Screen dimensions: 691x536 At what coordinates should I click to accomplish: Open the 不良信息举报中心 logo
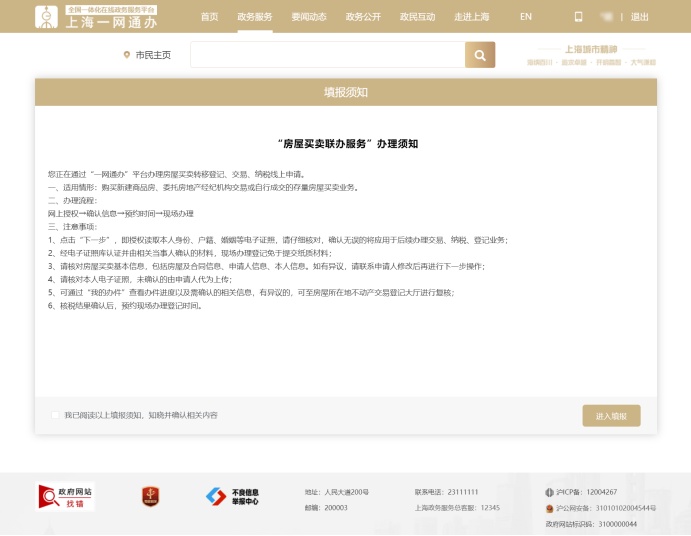tap(233, 496)
